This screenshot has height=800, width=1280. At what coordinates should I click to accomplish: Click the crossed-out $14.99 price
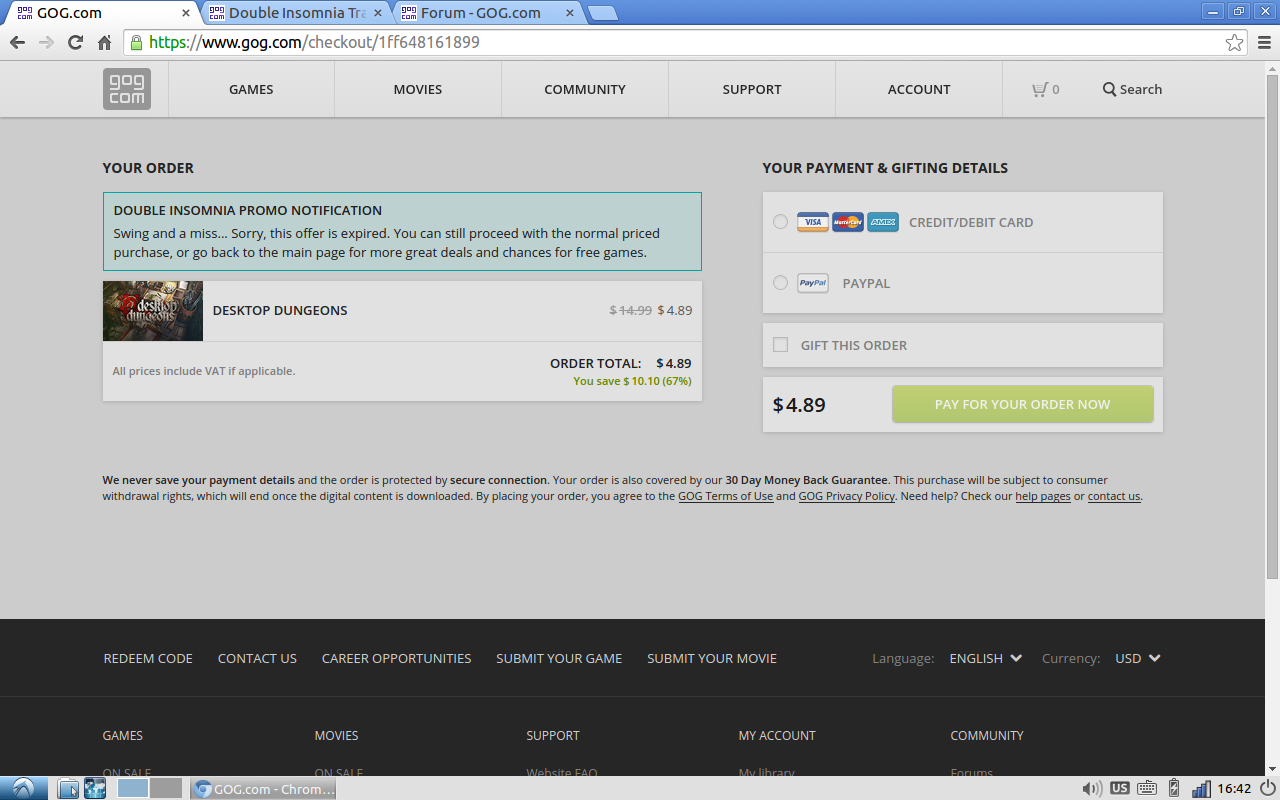point(631,310)
